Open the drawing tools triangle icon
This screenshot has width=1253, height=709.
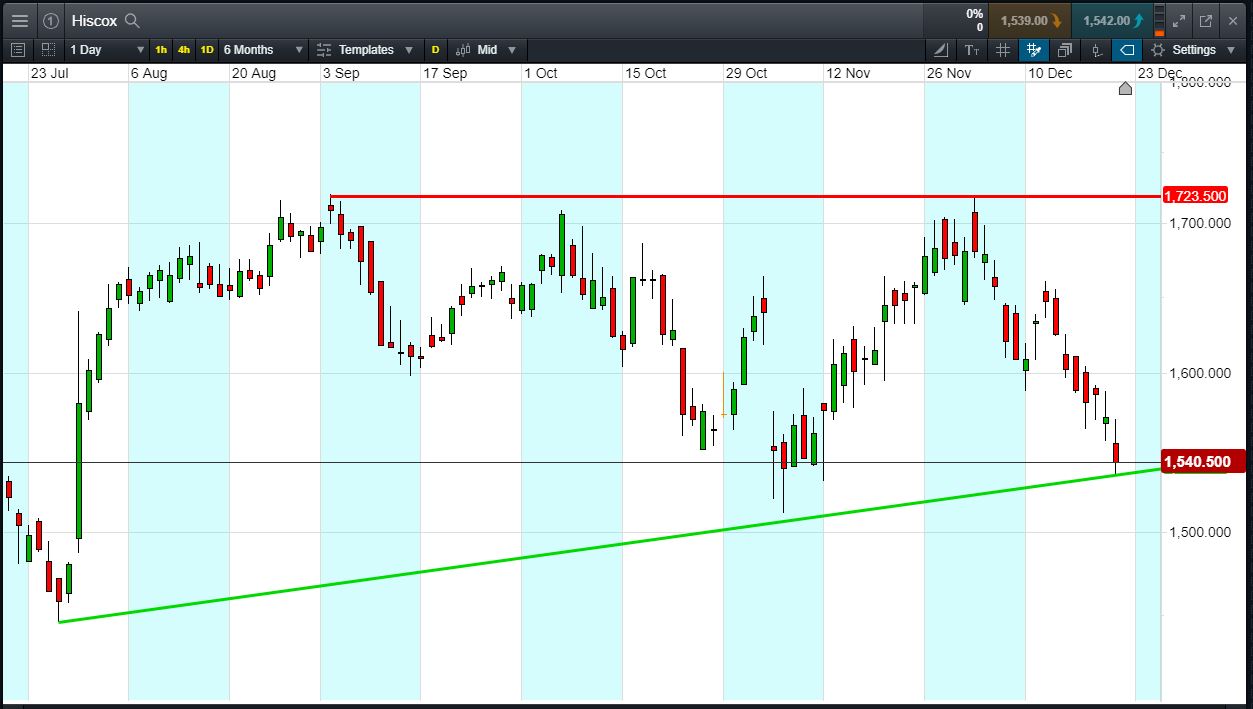click(x=941, y=49)
